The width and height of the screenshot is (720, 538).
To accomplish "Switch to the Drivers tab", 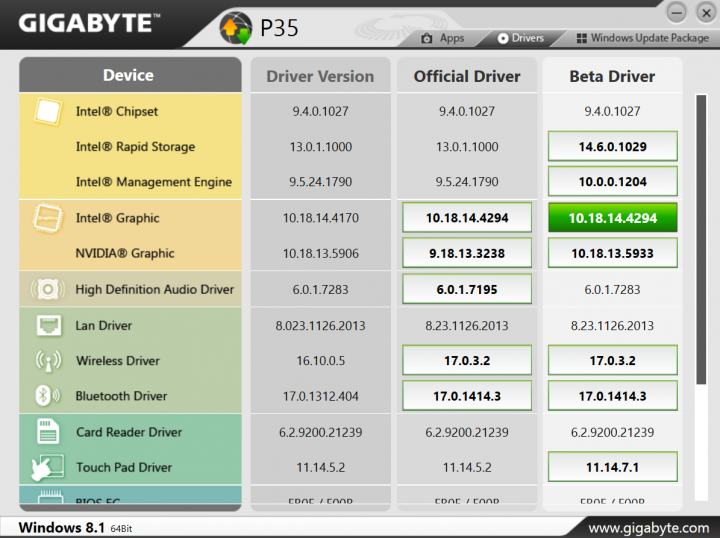I will (x=520, y=38).
